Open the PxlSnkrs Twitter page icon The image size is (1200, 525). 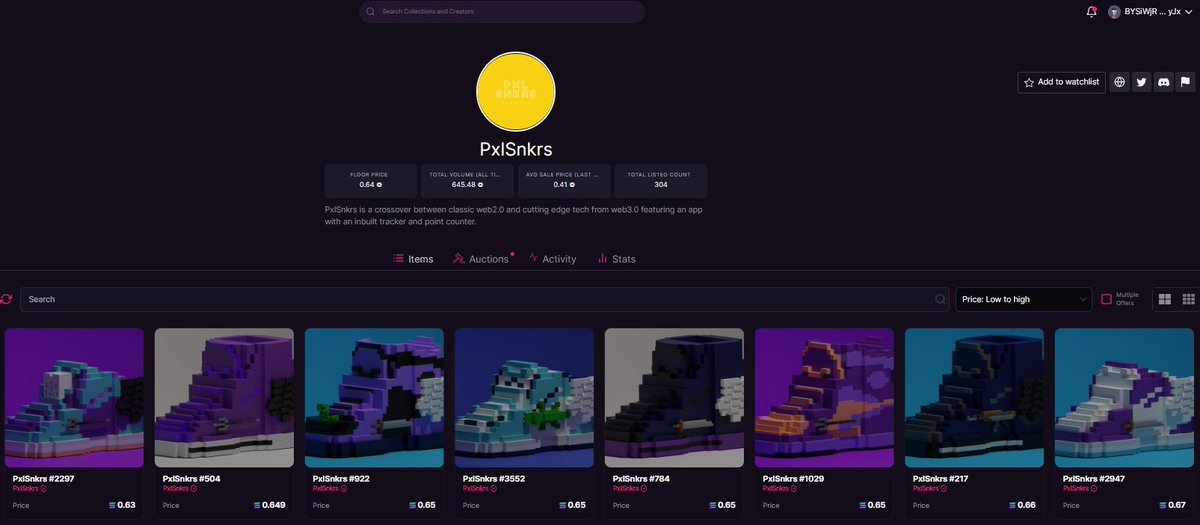pos(1141,82)
